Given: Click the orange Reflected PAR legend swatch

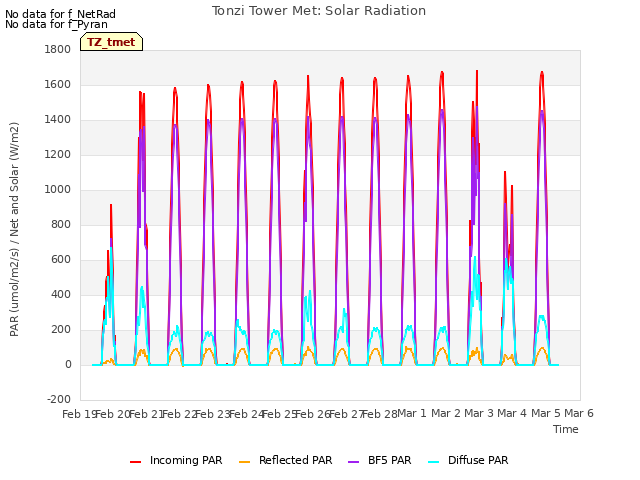Looking at the screenshot, I should 244,461.
